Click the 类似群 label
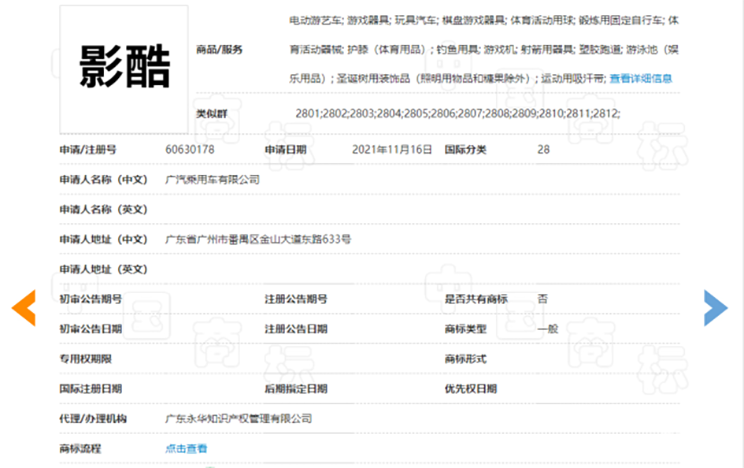Viewport: 744px width, 468px height. 212,114
